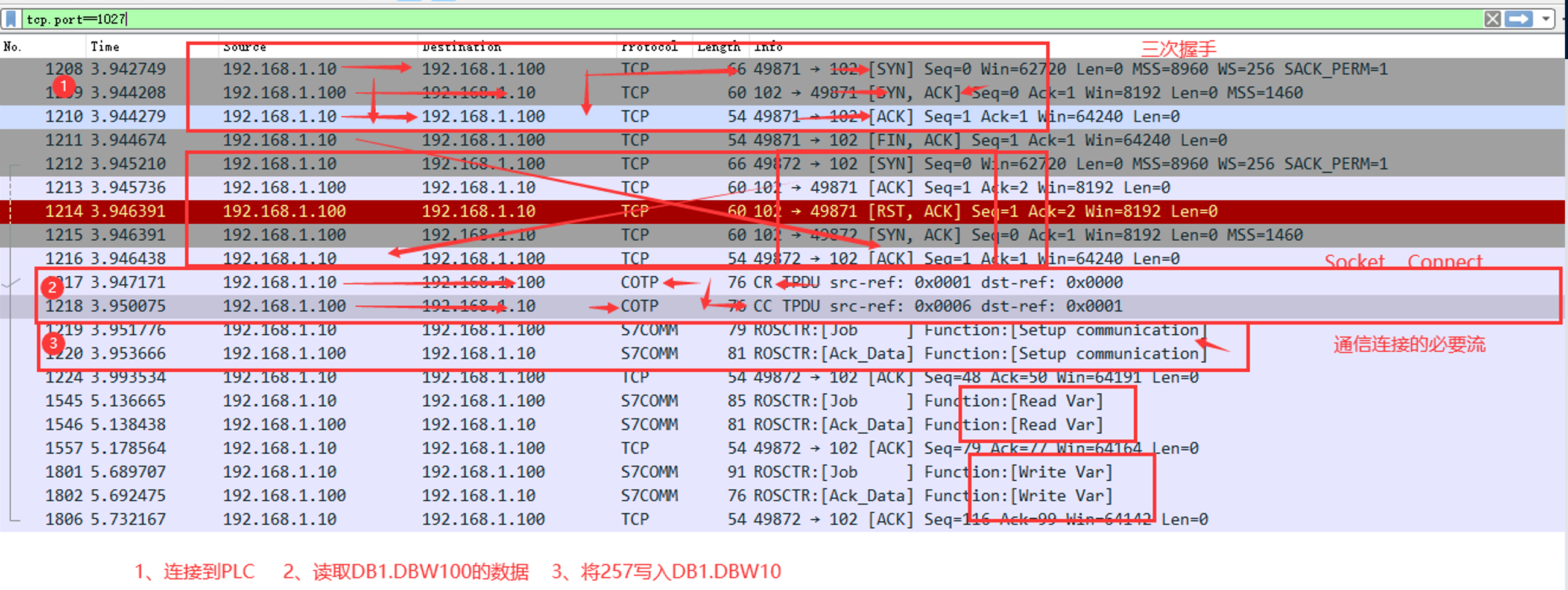Select packet 1546 Ack_Data Read Var row

coord(609,424)
